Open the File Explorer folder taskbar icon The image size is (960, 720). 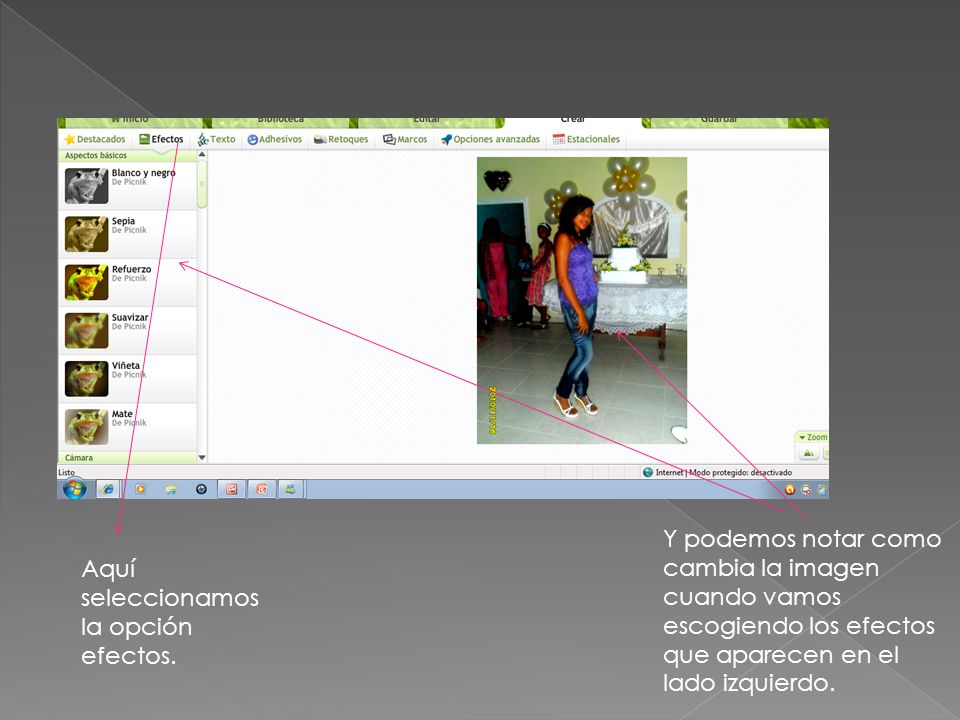(171, 489)
